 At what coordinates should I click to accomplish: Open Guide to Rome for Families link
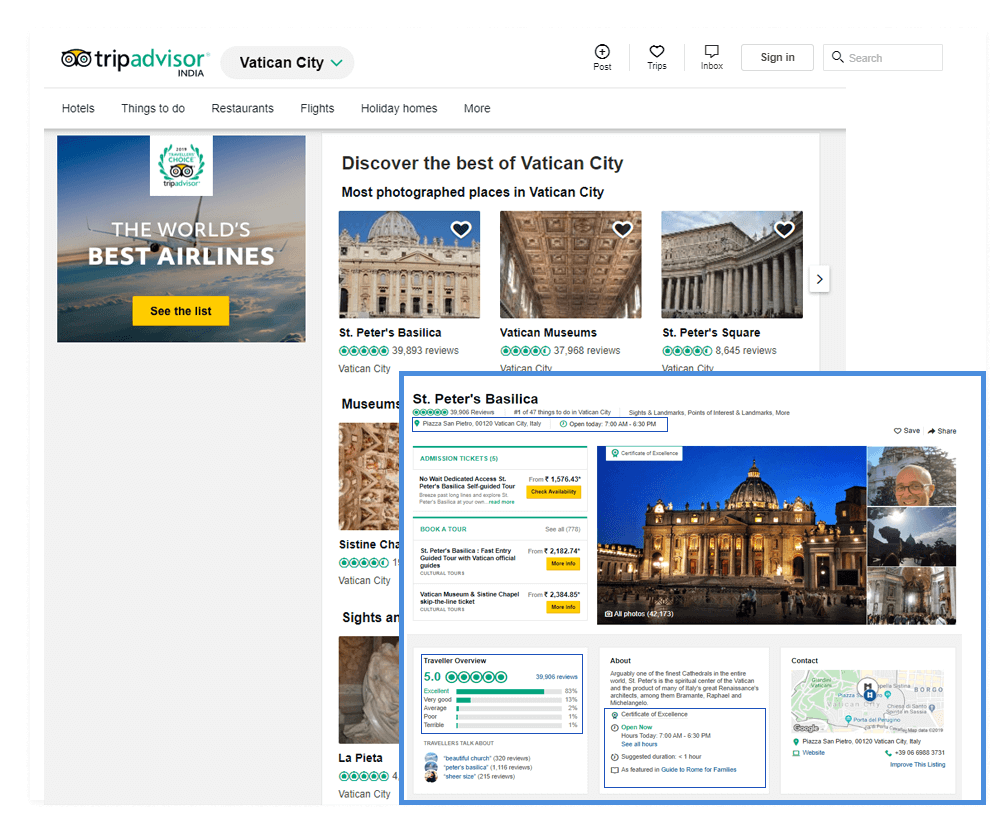699,769
